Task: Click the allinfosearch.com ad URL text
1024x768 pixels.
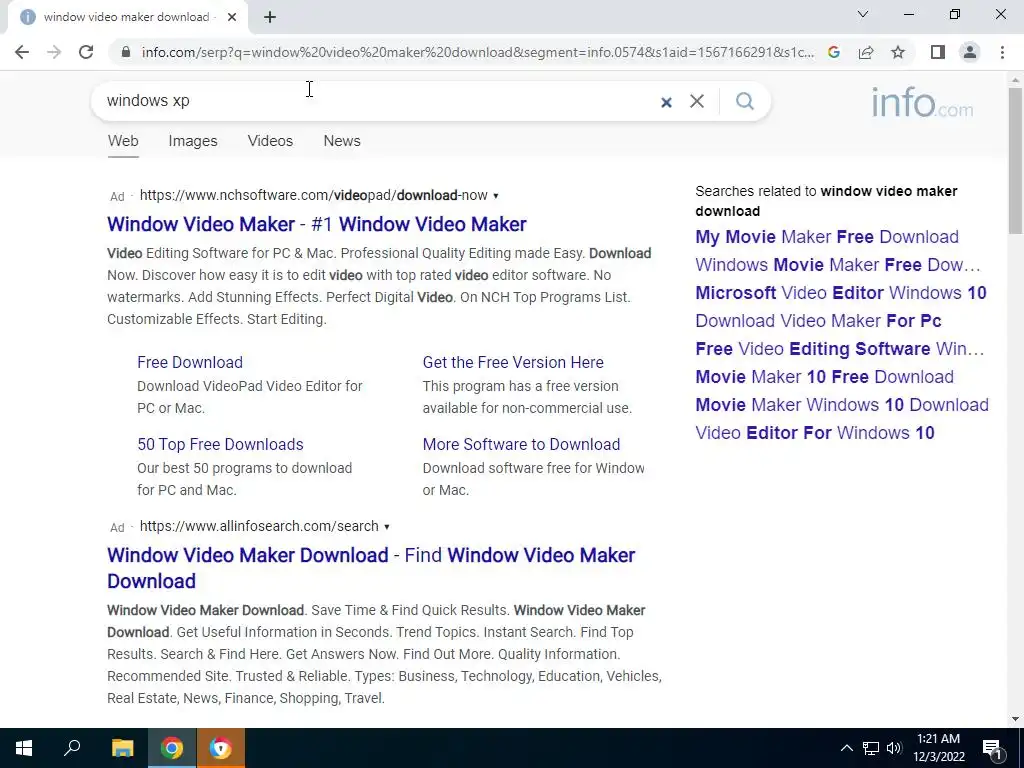Action: pyautogui.click(x=259, y=526)
